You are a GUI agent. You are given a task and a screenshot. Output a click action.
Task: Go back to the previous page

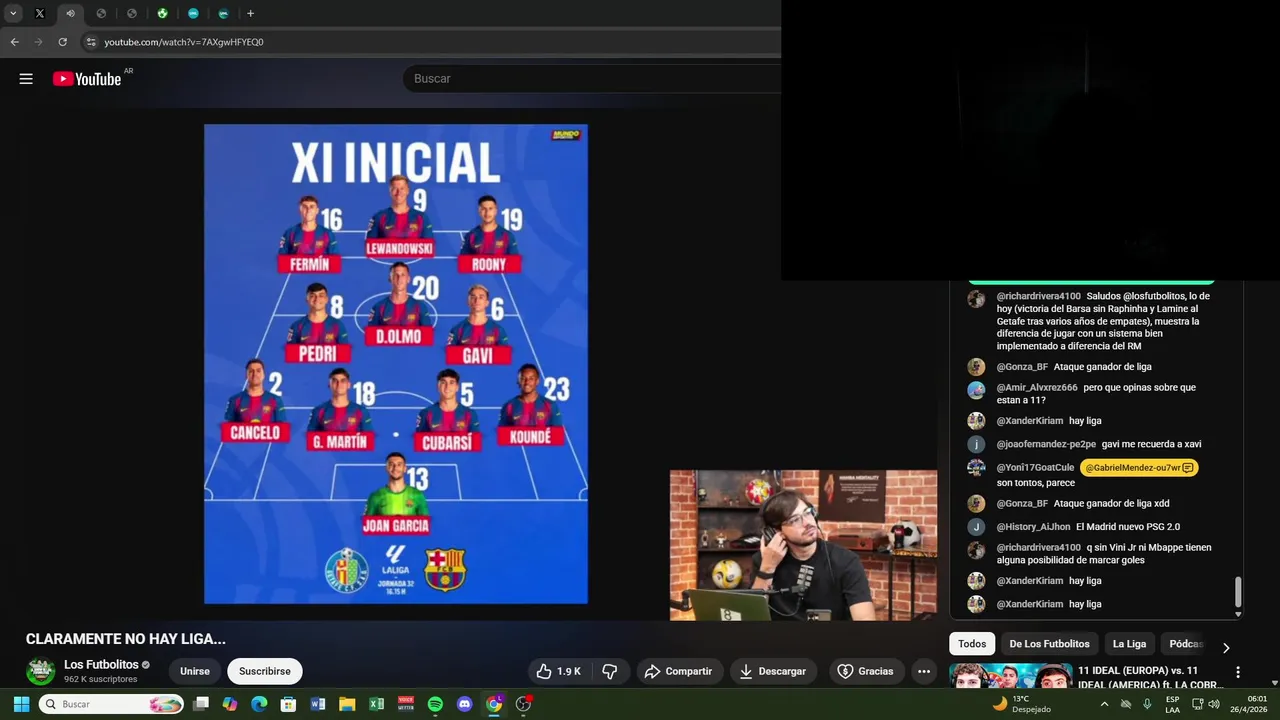click(x=14, y=42)
